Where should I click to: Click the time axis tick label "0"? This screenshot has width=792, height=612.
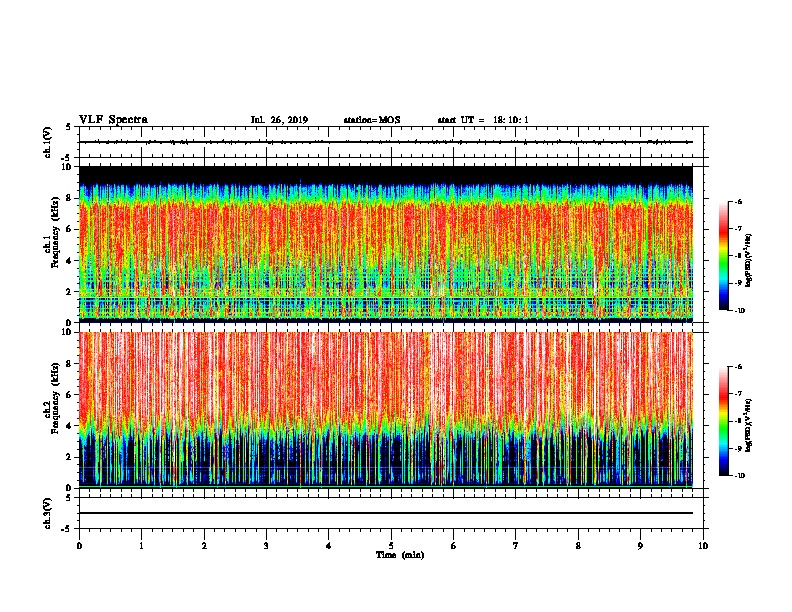[x=79, y=545]
